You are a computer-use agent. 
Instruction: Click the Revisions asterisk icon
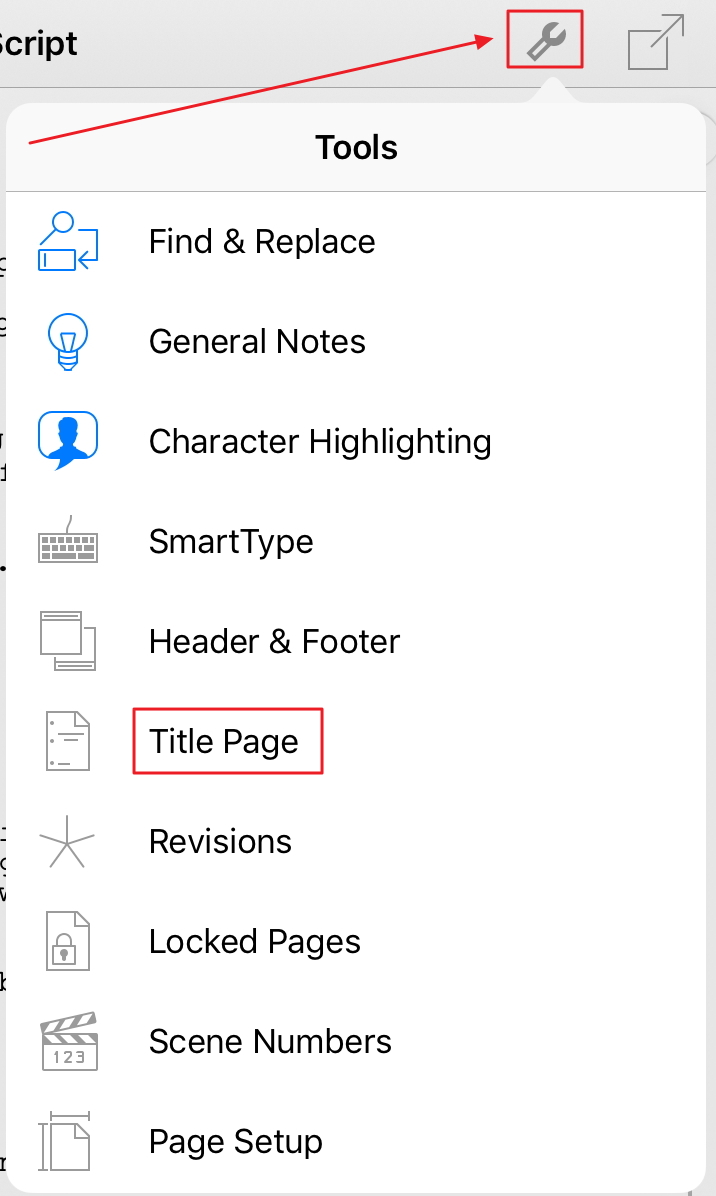click(67, 841)
